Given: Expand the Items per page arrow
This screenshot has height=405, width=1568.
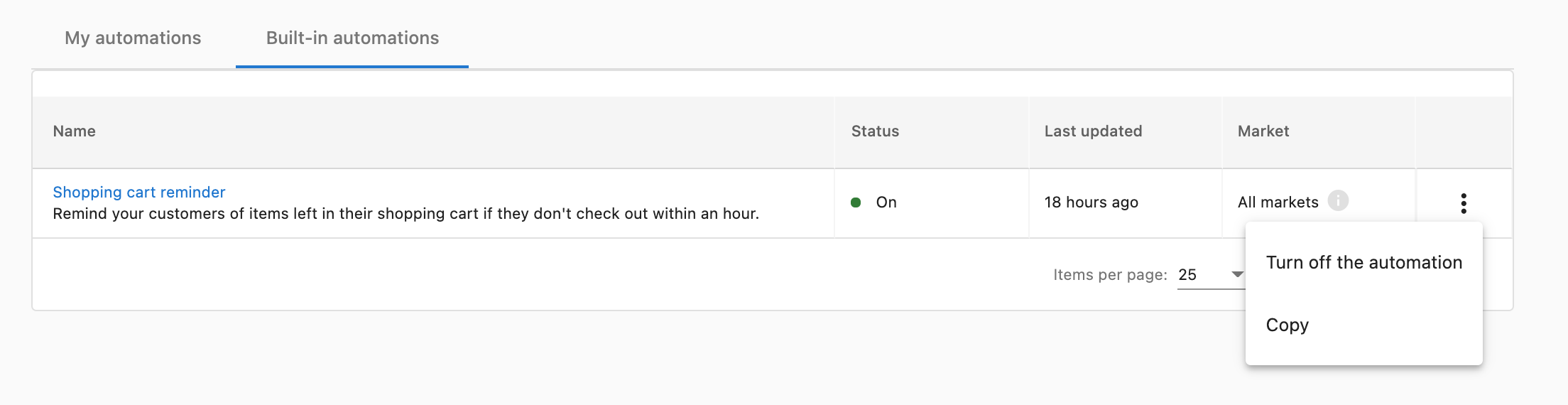Looking at the screenshot, I should point(1237,274).
